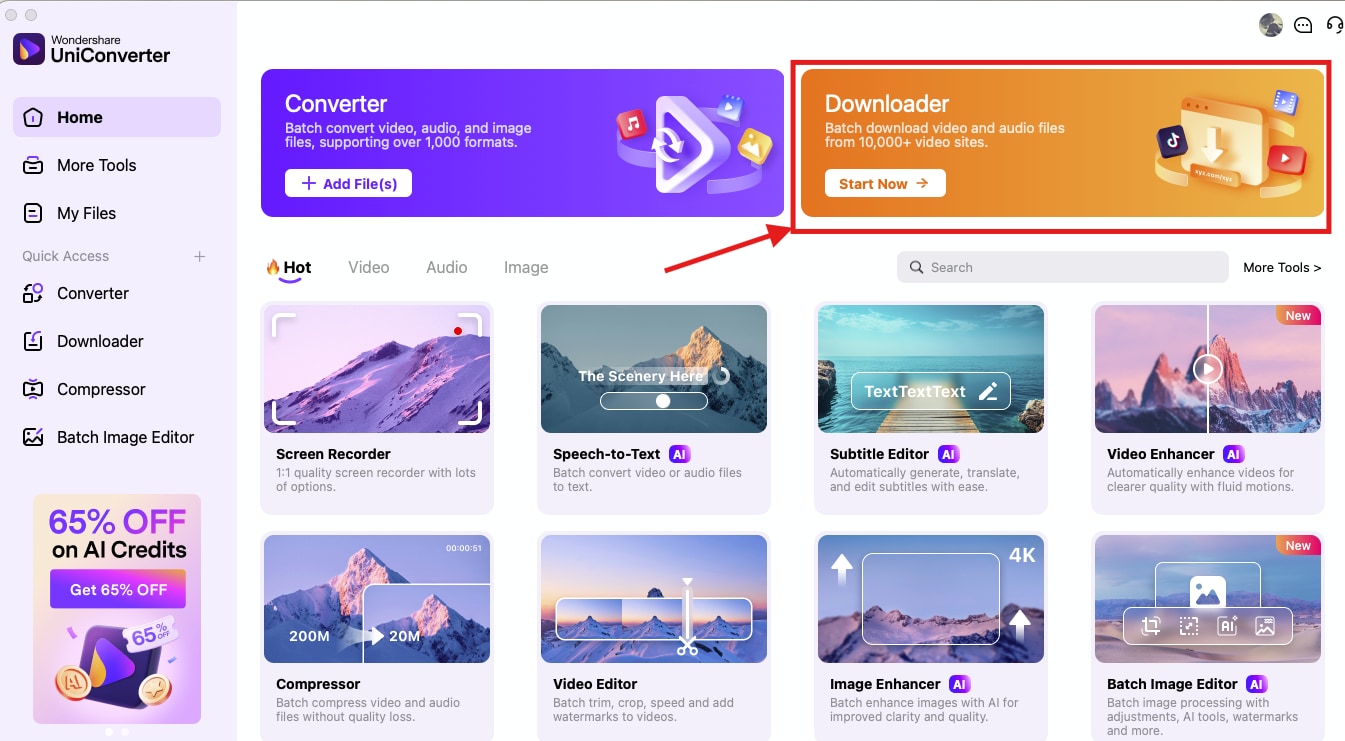Click the pencil icon in Subtitle Editor preview

988,391
